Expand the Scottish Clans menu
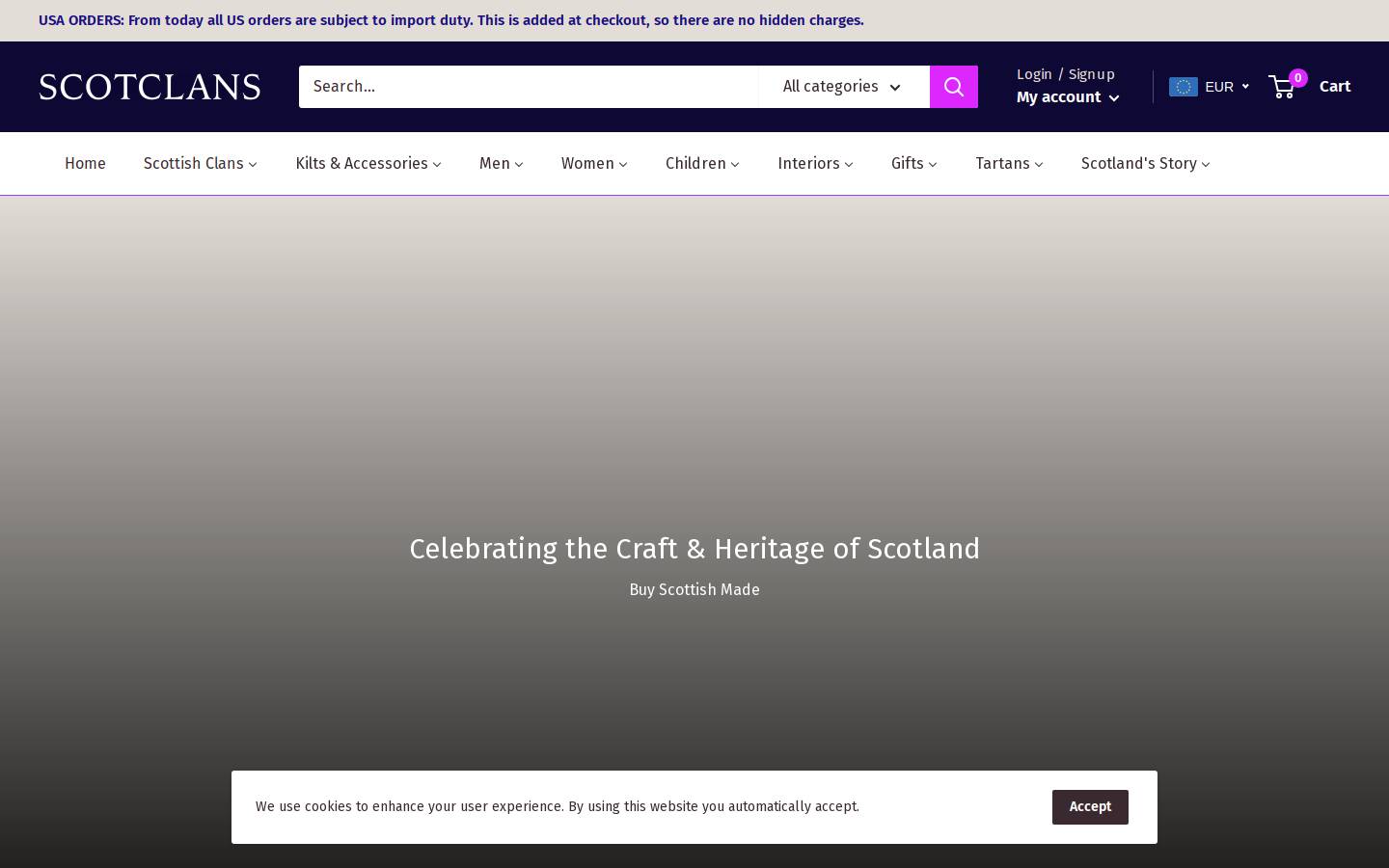1389x868 pixels. (x=201, y=164)
